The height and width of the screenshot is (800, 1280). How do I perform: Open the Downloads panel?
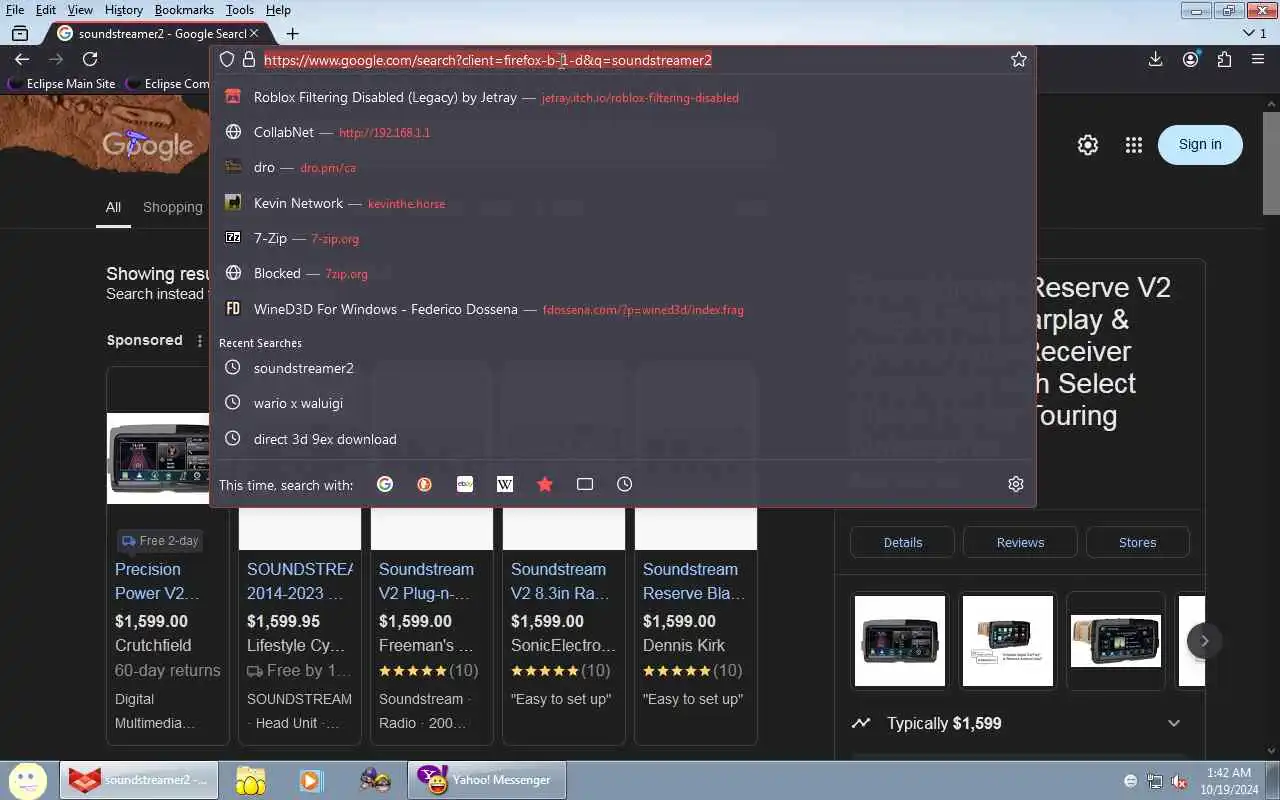1155,60
